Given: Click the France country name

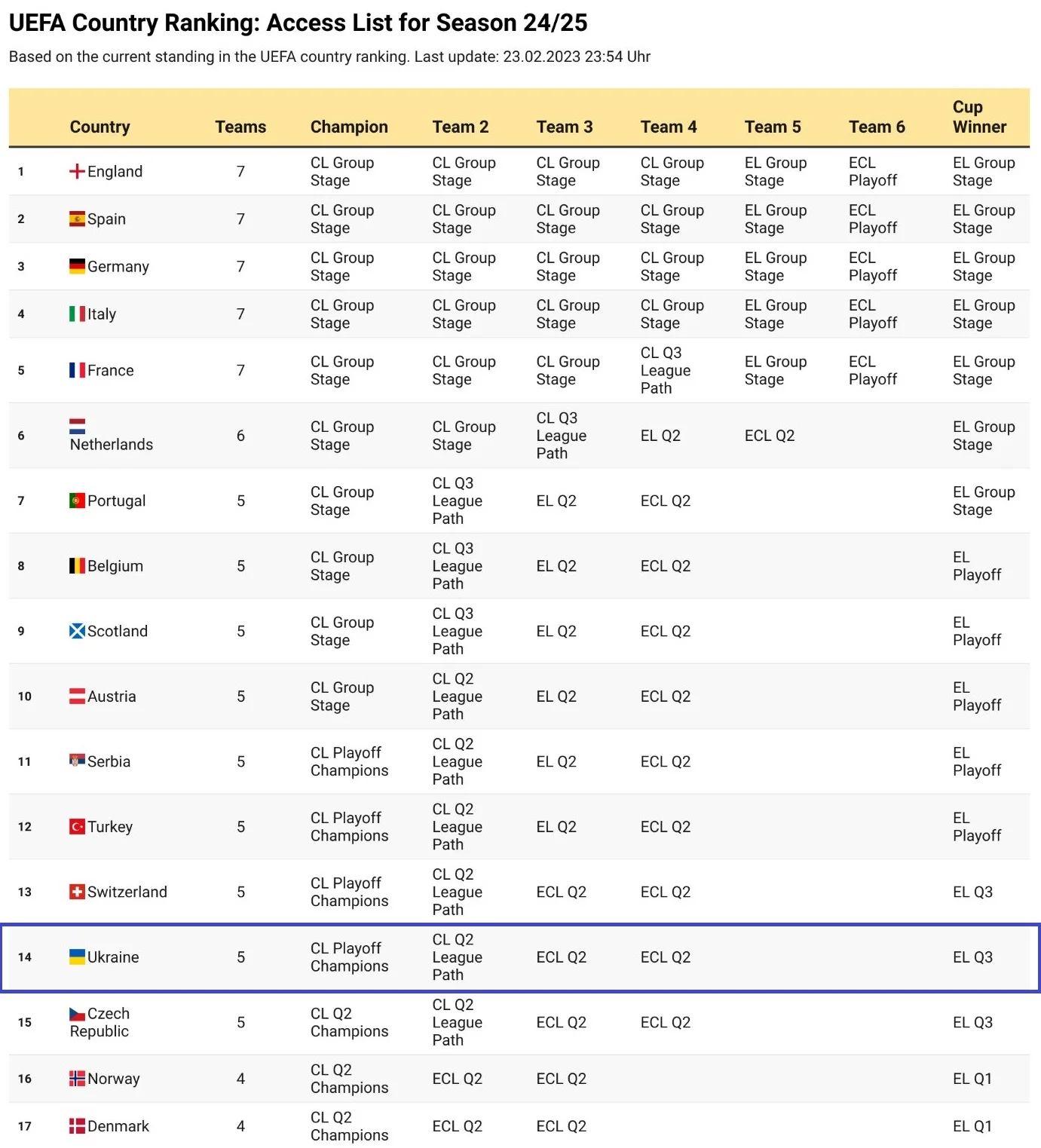Looking at the screenshot, I should click(110, 371).
